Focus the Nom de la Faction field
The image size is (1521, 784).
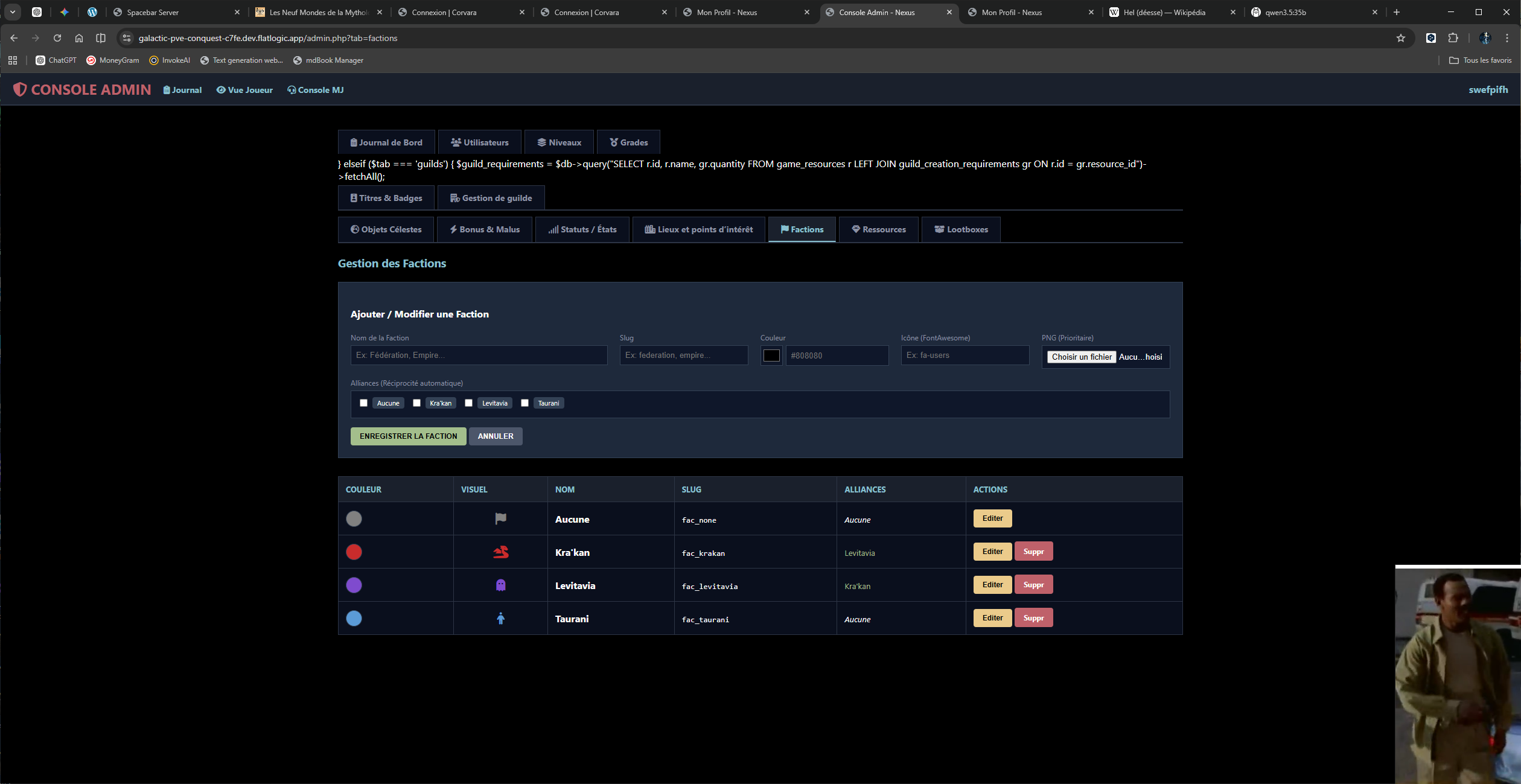479,355
